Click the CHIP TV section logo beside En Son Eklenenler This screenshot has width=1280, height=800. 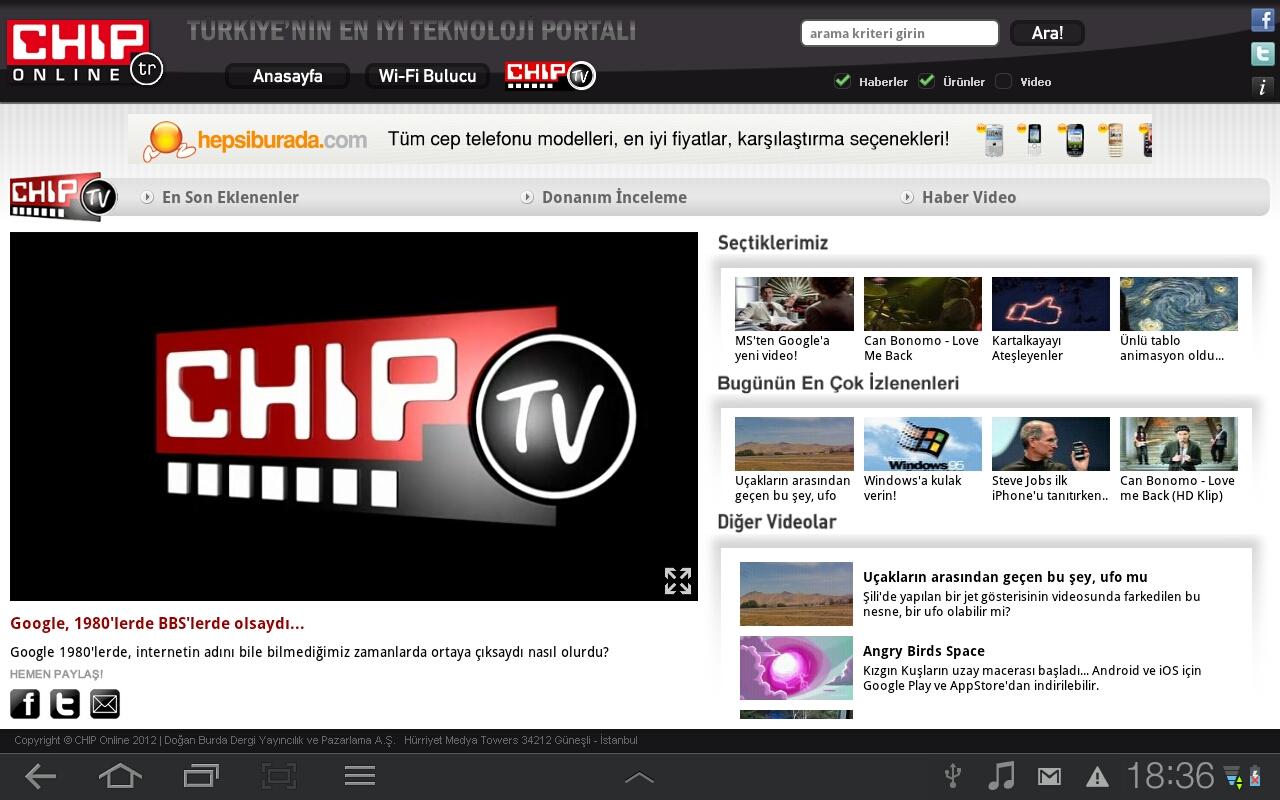[64, 197]
